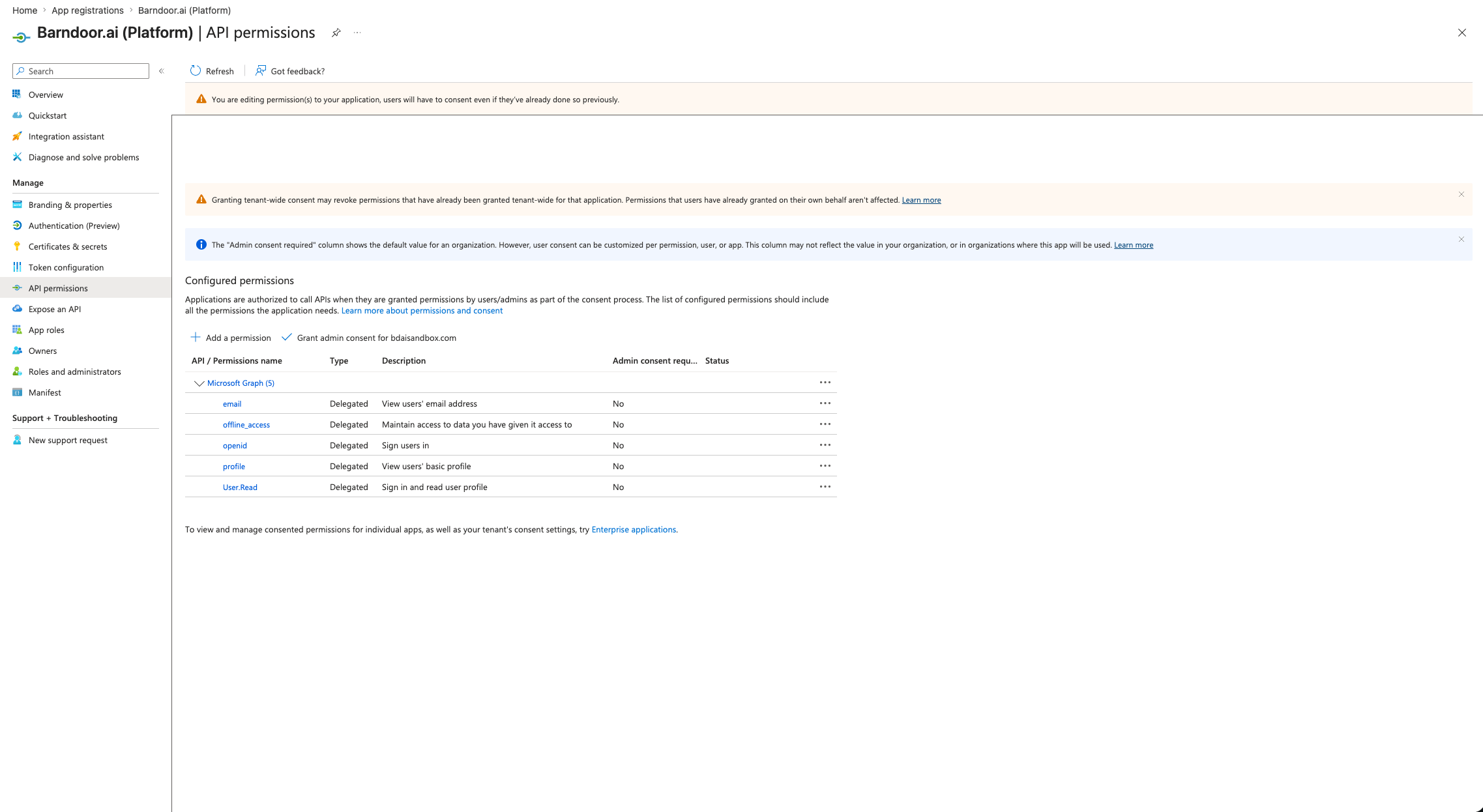Image resolution: width=1483 pixels, height=812 pixels.
Task: Open the offline_access permission link
Action: 246,425
